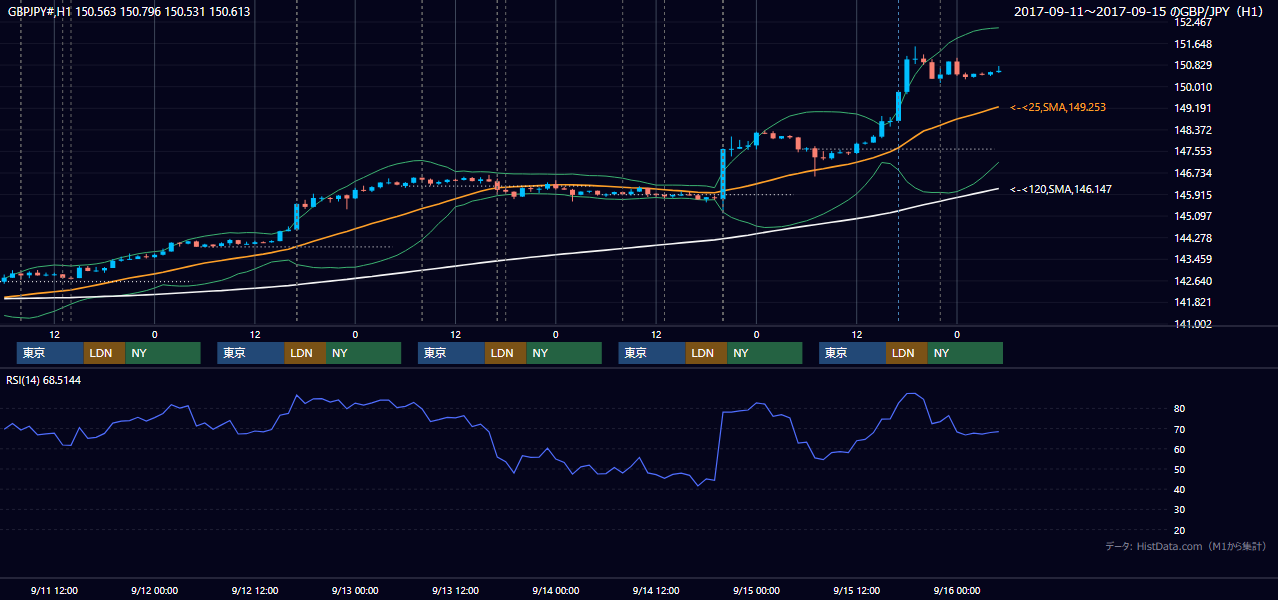Click price axis value 150.829
1278x600 pixels.
pyautogui.click(x=1193, y=65)
